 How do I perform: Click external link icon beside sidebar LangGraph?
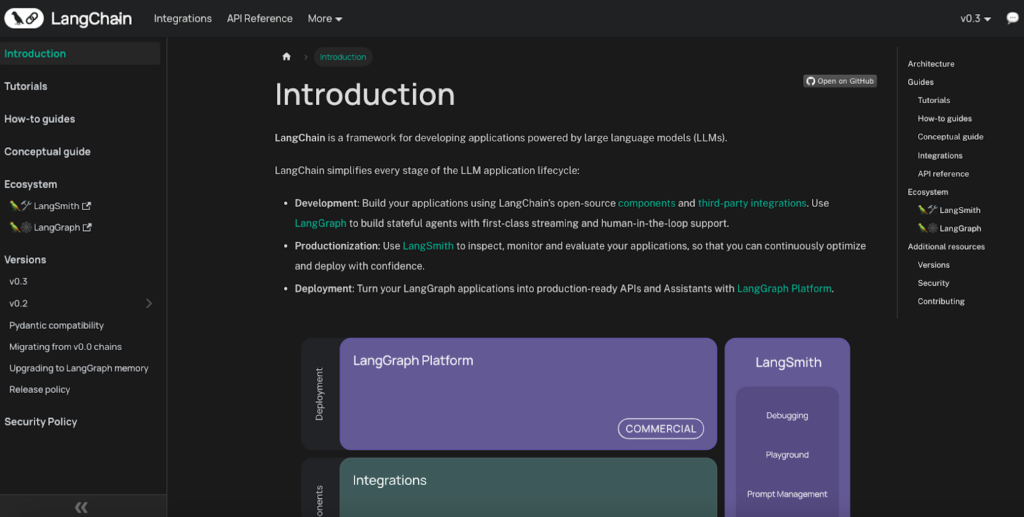click(x=87, y=227)
